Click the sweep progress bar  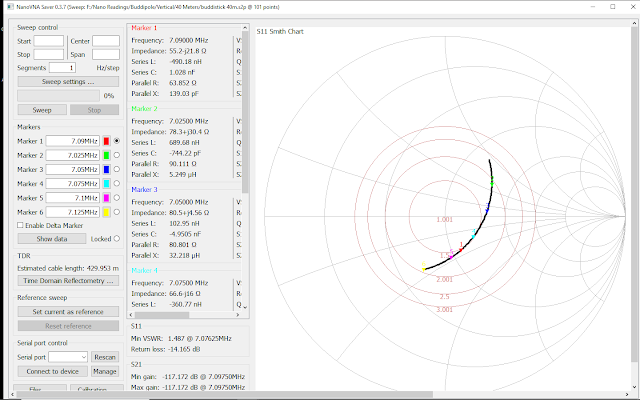point(58,96)
